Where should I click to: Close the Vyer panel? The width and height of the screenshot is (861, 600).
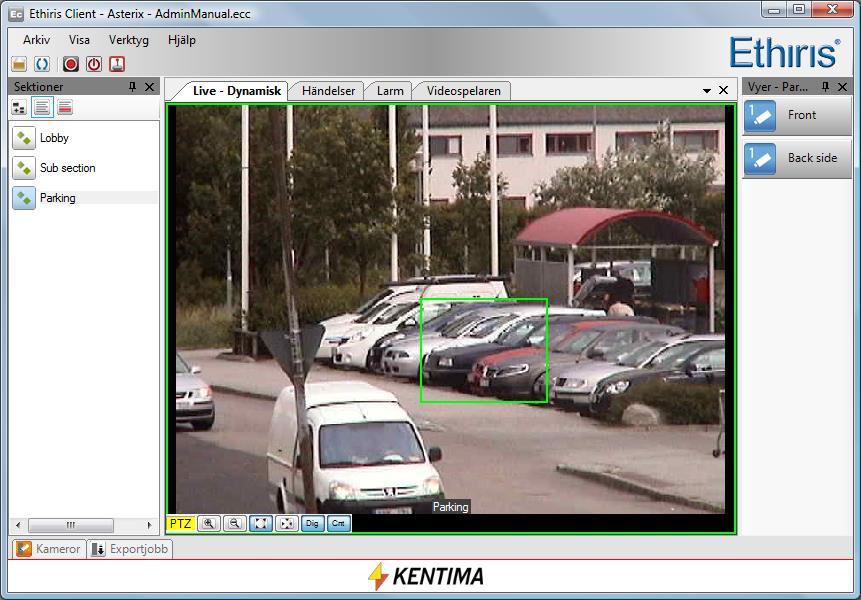point(842,87)
